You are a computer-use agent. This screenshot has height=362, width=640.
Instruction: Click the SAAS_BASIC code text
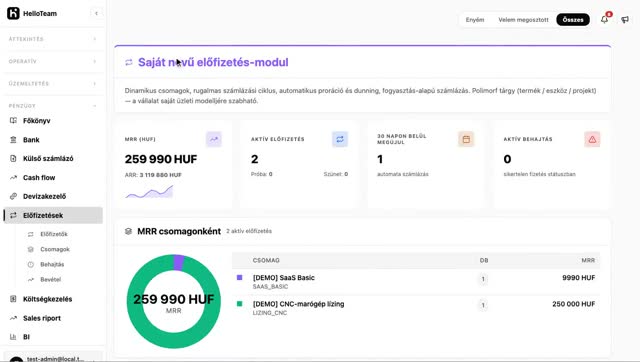coord(270,286)
